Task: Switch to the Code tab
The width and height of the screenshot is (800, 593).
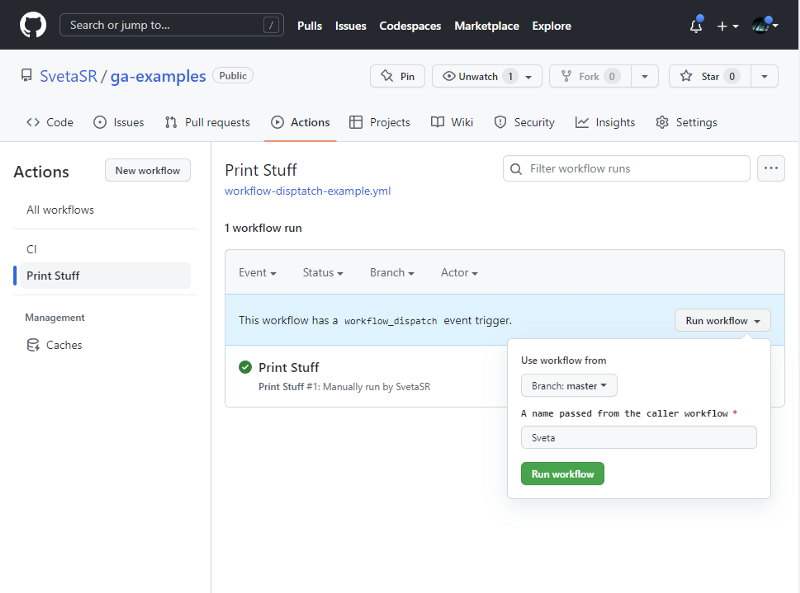Action: coord(50,122)
